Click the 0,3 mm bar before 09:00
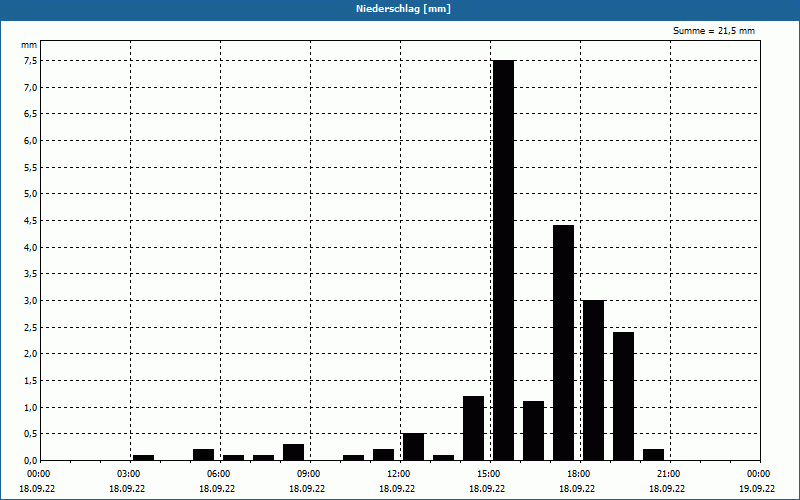The width and height of the screenshot is (800, 500). pyautogui.click(x=293, y=452)
